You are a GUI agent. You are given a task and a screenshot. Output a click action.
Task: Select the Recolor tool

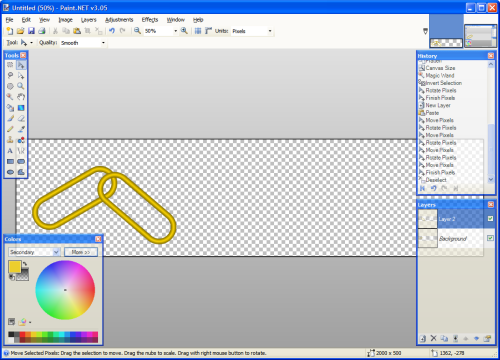pyautogui.click(x=21, y=140)
